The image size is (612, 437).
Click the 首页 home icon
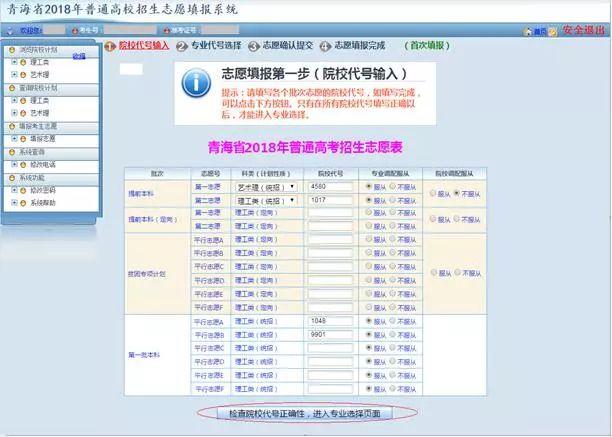(x=528, y=32)
